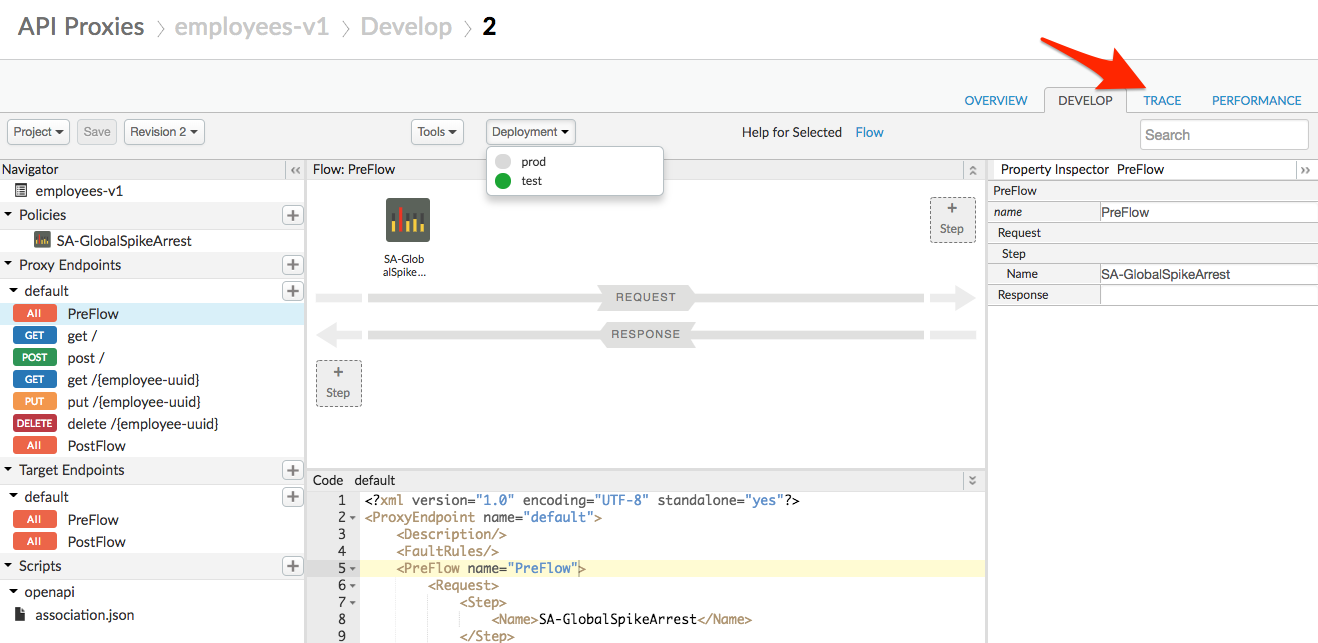
Task: Open the association.json file
Action: (84, 615)
